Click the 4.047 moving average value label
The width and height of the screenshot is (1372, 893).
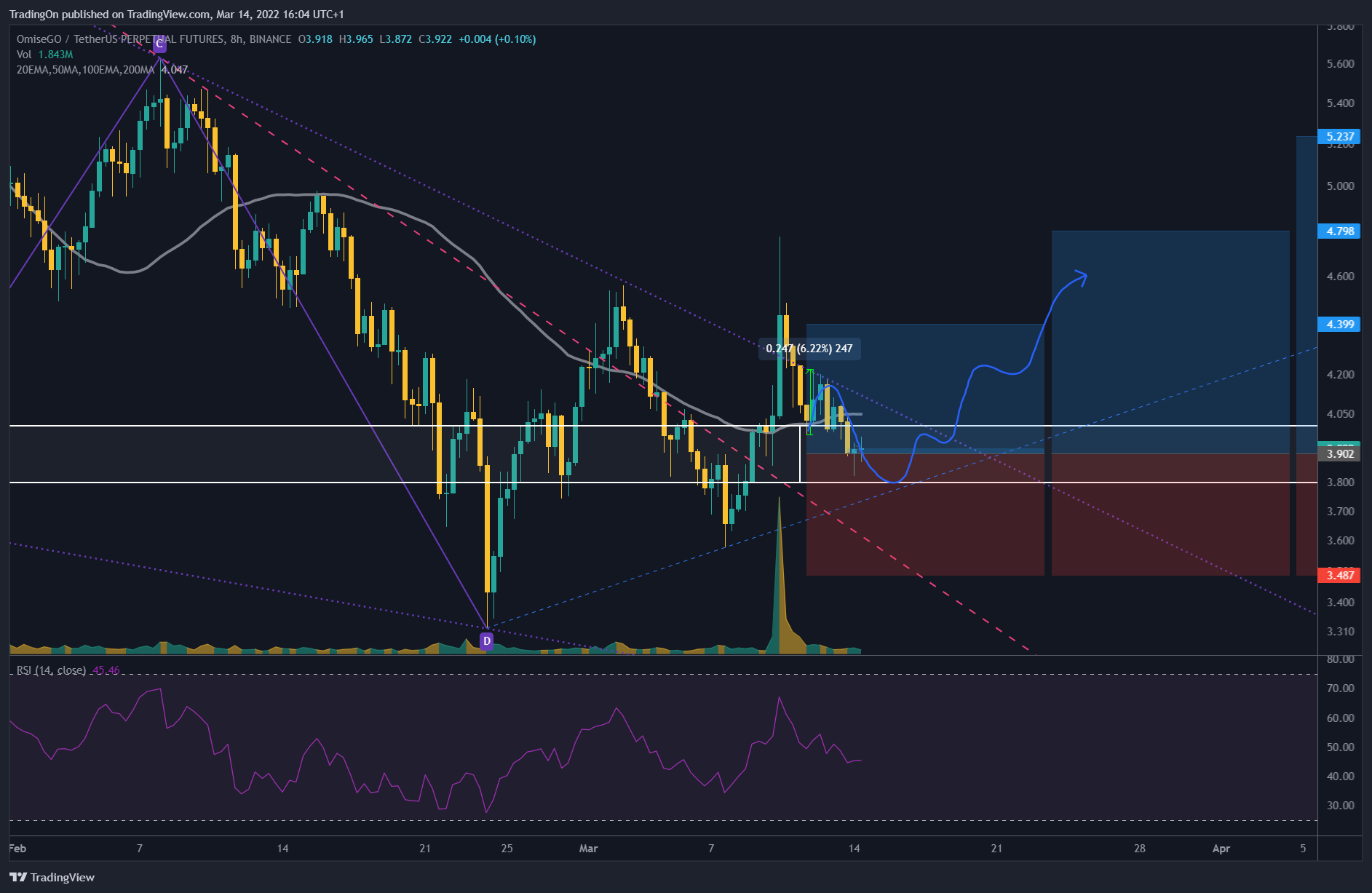(x=175, y=70)
